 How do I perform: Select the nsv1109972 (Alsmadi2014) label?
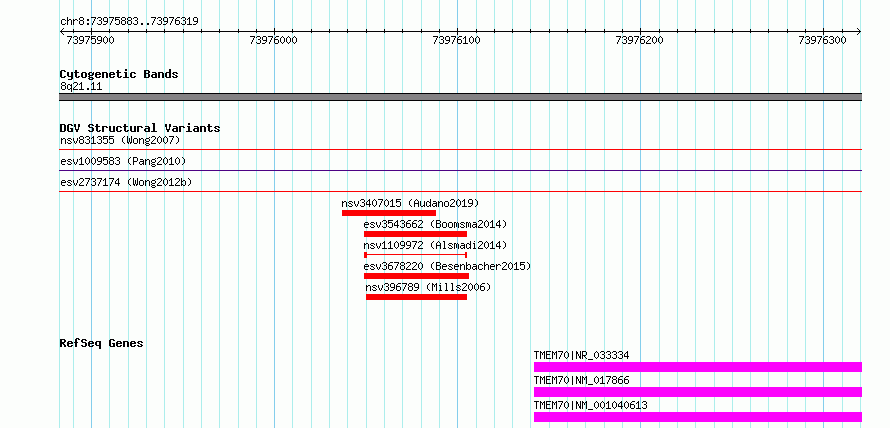(x=435, y=245)
